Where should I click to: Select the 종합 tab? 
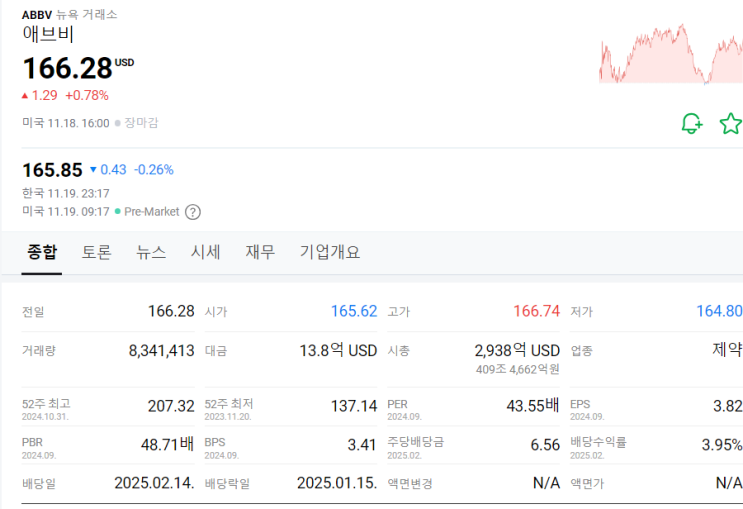(42, 252)
